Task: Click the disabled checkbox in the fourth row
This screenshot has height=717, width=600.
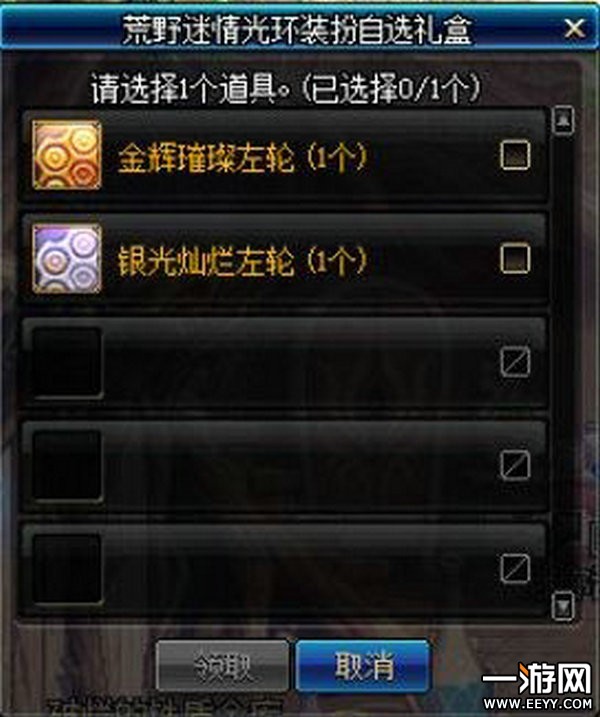Action: [x=515, y=466]
